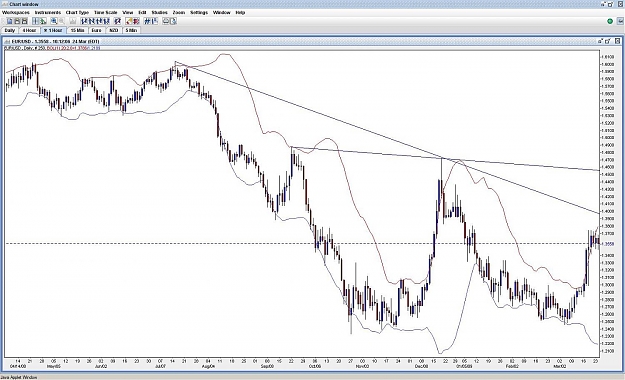Click the zoom in magnifier icon
Viewport: 625px width, 380px height.
pyautogui.click(x=54, y=21)
